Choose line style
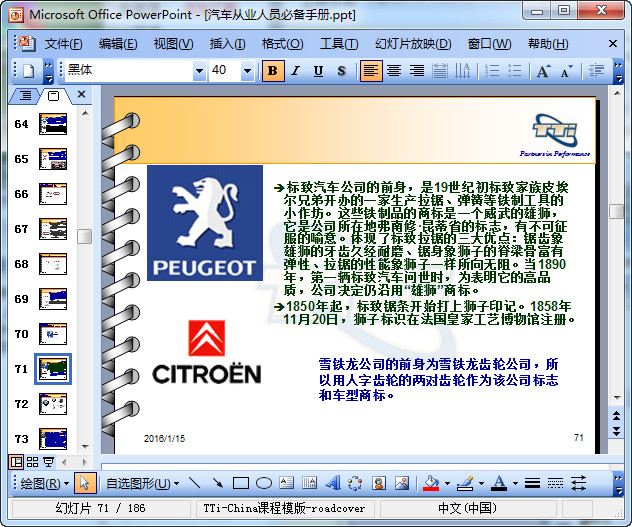 coord(532,483)
